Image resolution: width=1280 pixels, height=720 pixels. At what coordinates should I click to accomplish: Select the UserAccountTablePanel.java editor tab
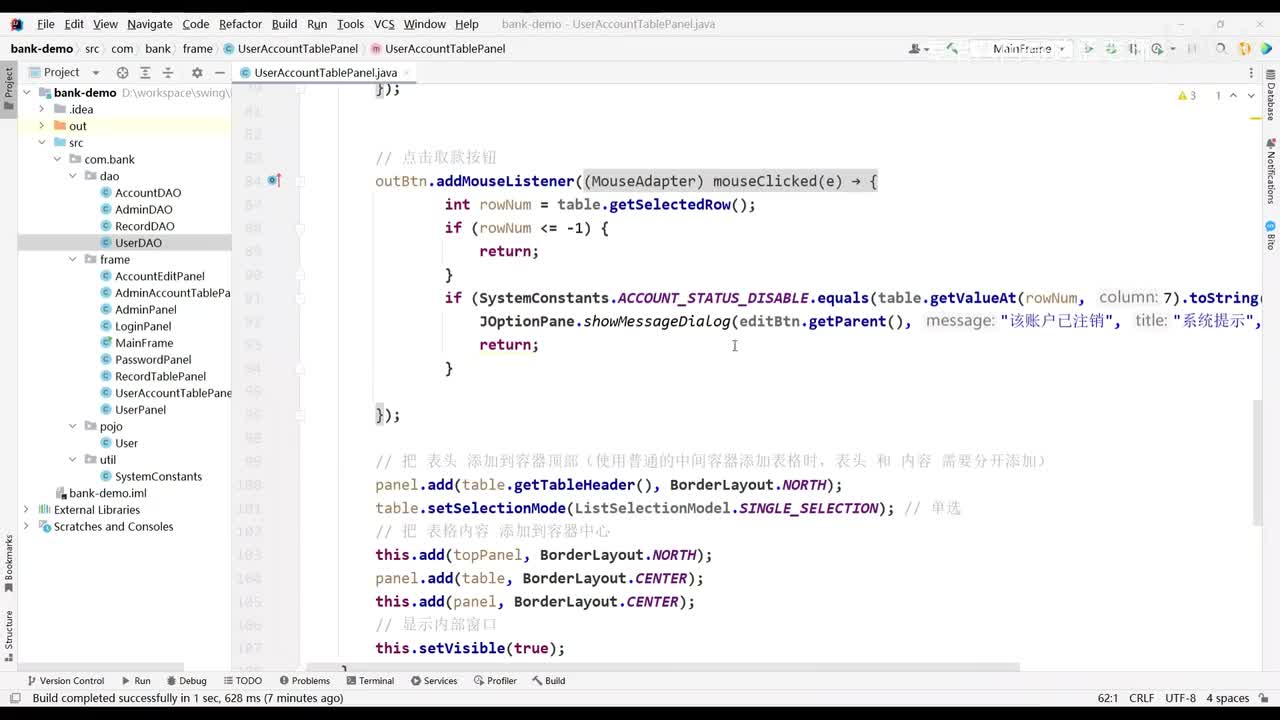click(326, 73)
